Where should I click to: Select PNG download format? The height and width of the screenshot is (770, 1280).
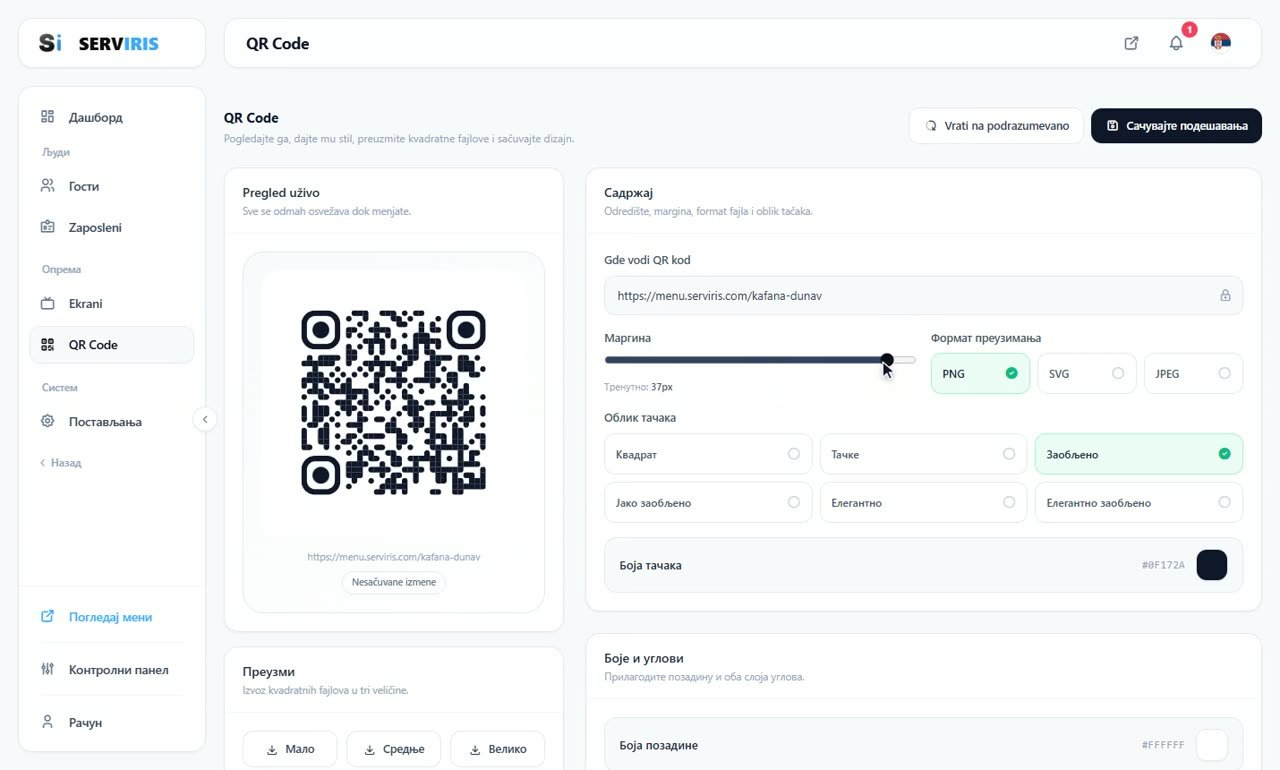(980, 373)
